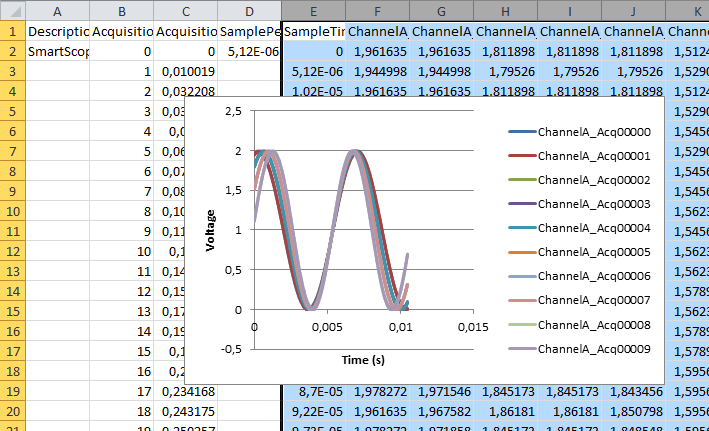
Task: Select cell D2 containing 5,12E-06
Action: 250,51
